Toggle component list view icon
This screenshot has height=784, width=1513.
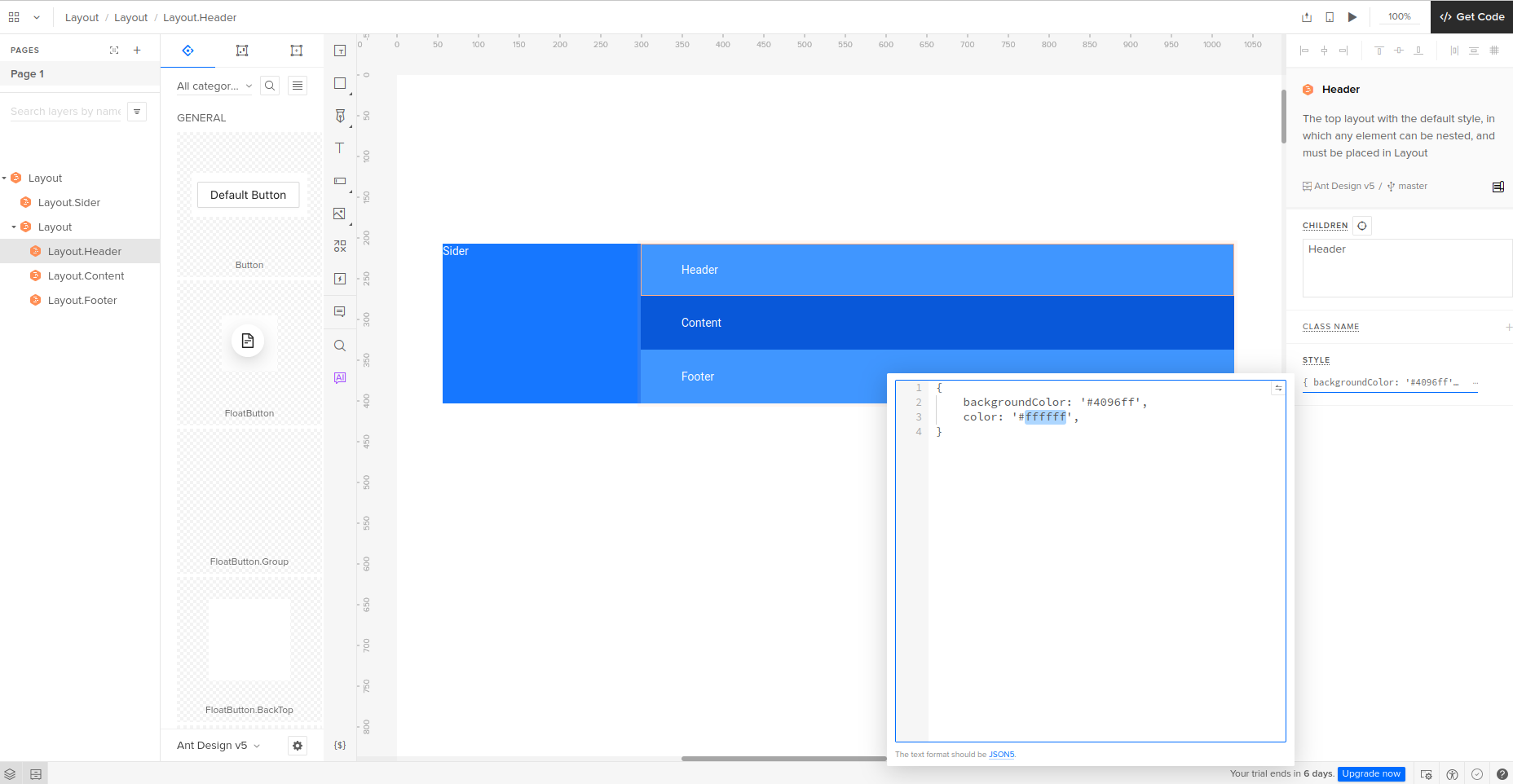coord(298,86)
